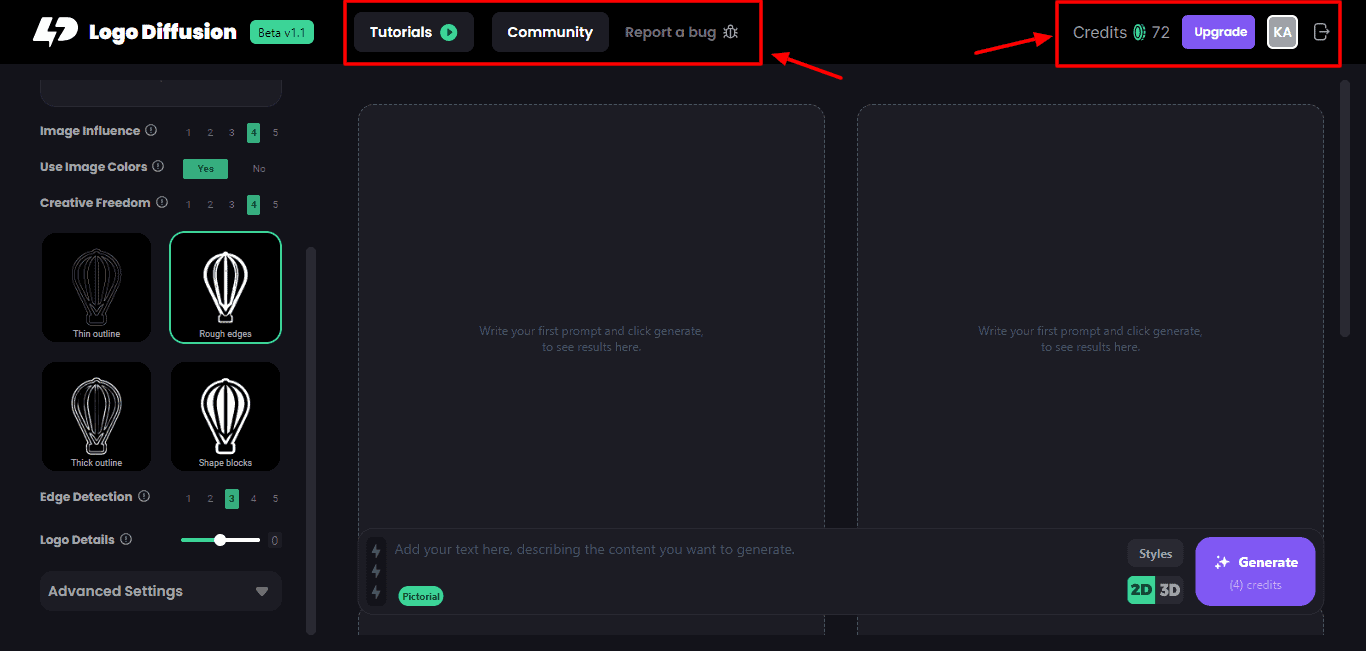Screen dimensions: 1366x651
Task: Set Creative Freedom to 5
Action: tap(275, 205)
